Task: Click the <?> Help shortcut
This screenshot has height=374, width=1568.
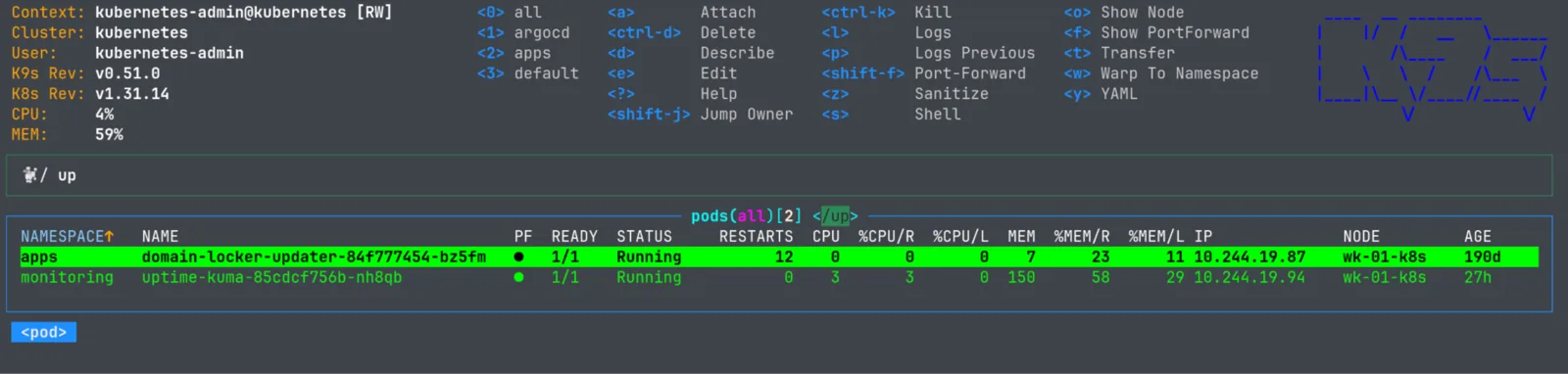Action: click(x=672, y=94)
